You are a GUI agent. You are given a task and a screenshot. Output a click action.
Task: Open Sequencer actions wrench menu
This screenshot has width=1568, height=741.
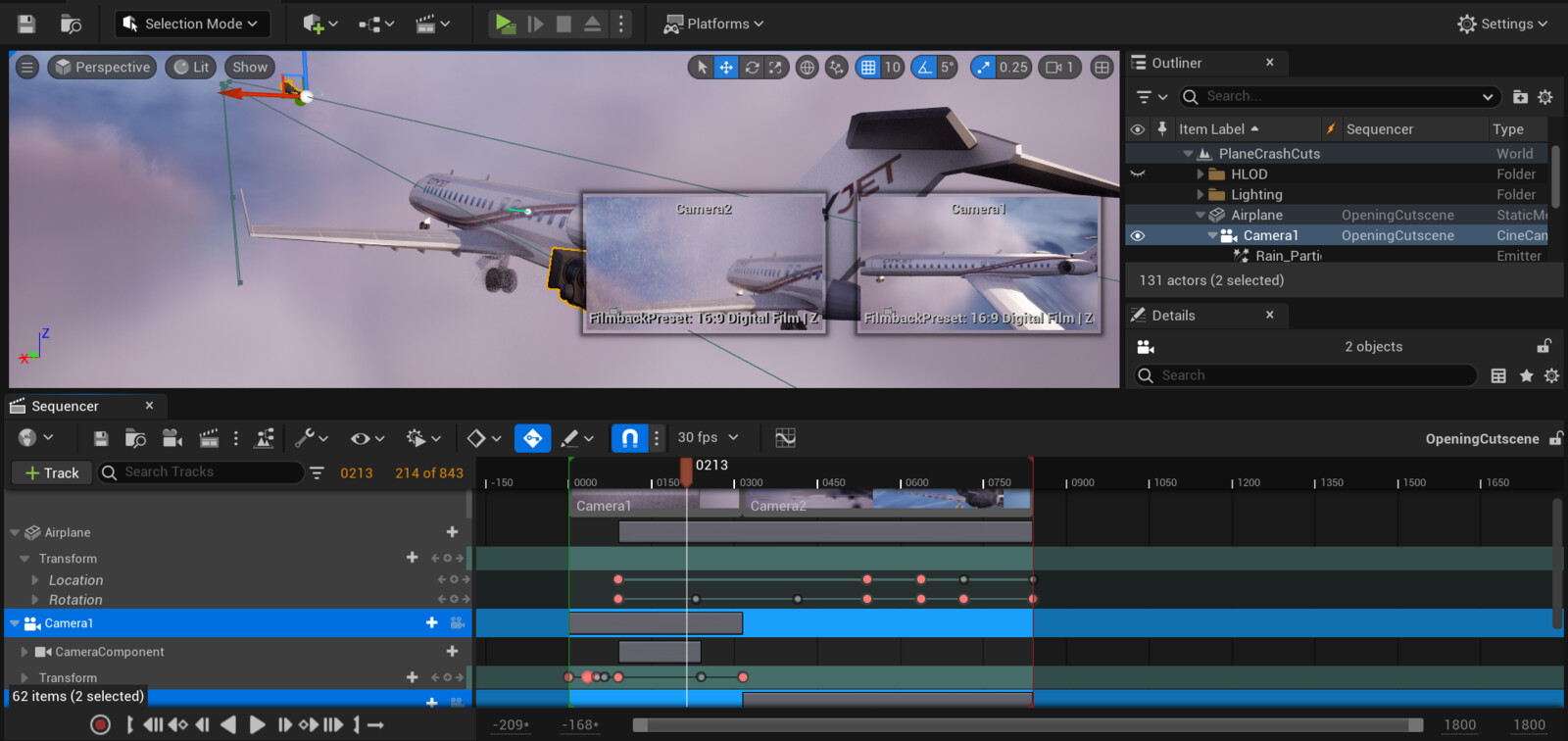[x=312, y=438]
